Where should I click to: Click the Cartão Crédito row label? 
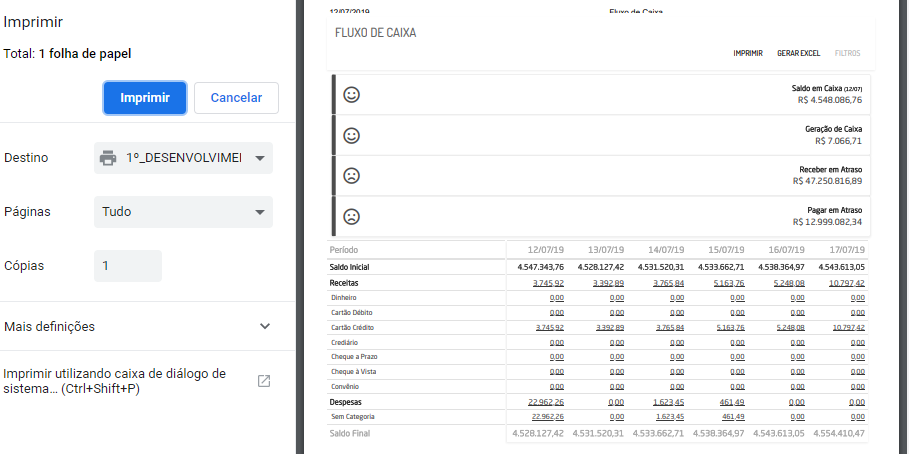coord(351,327)
